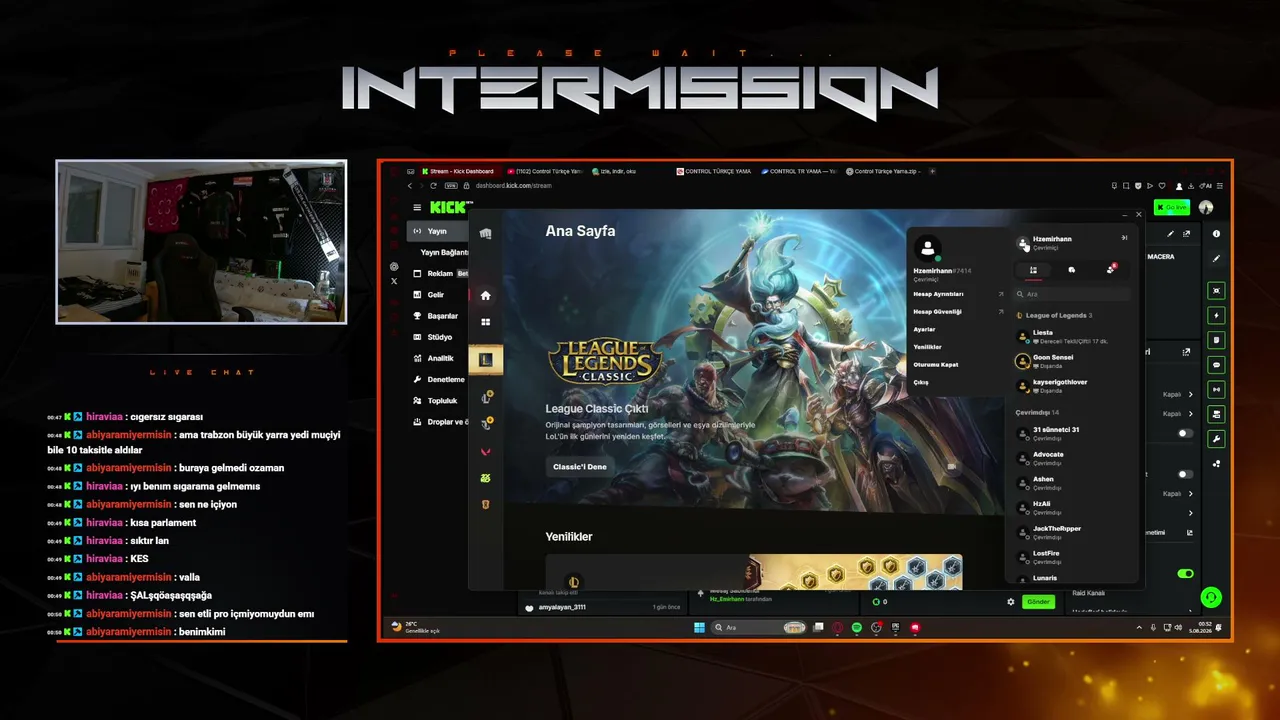Click the Classic'i Dene button
1280x720 pixels.
coord(580,467)
